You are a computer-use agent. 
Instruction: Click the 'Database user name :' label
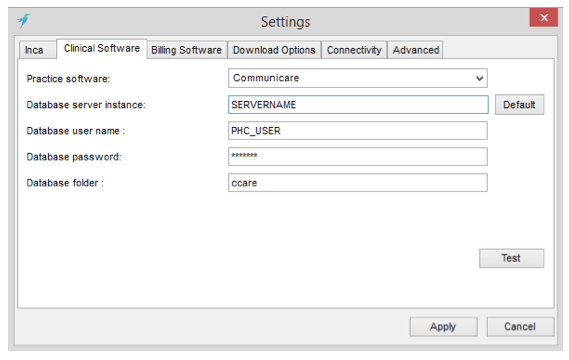coord(75,131)
